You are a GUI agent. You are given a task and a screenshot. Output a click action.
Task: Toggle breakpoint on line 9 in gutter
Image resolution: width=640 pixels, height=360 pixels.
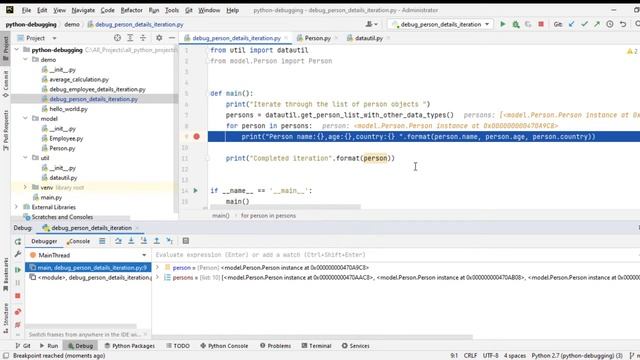(196, 136)
